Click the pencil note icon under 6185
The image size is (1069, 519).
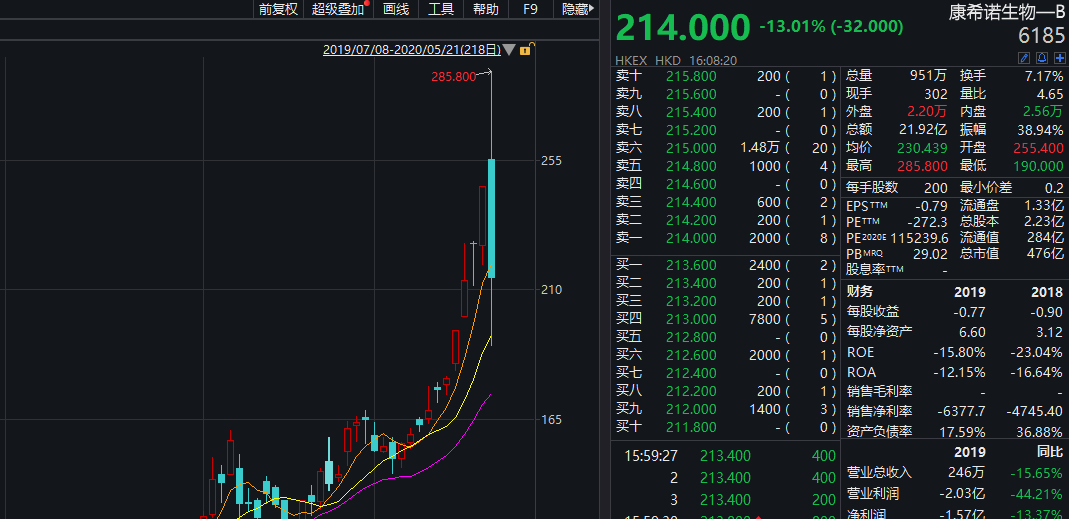coord(1023,58)
